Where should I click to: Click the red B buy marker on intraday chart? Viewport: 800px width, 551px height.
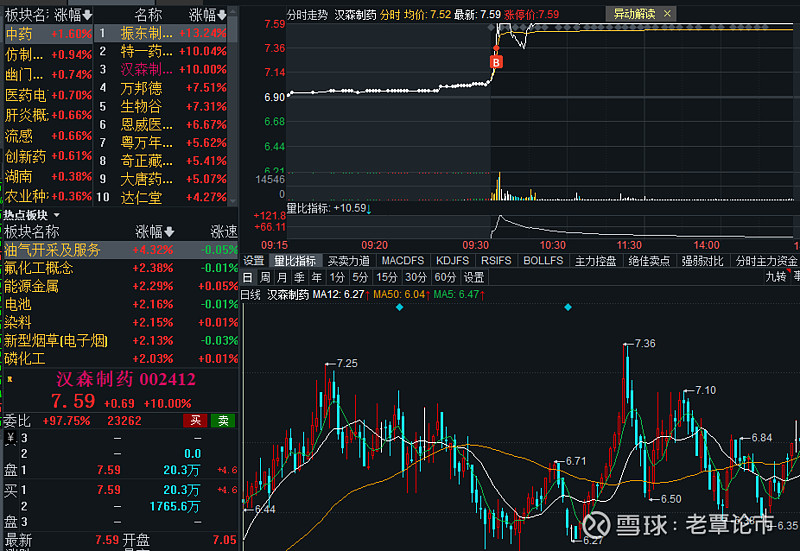496,62
